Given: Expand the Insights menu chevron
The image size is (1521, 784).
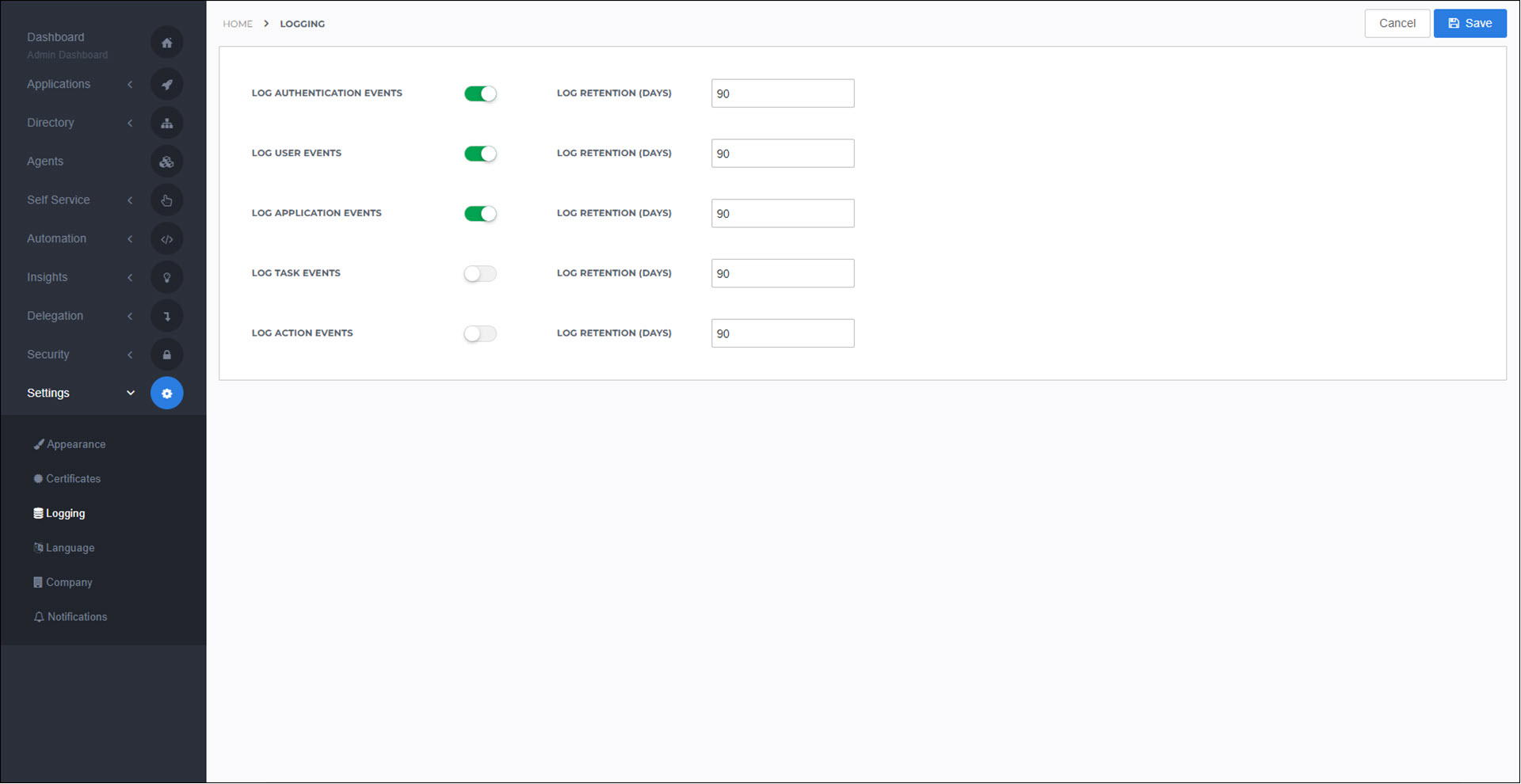Looking at the screenshot, I should 130,277.
